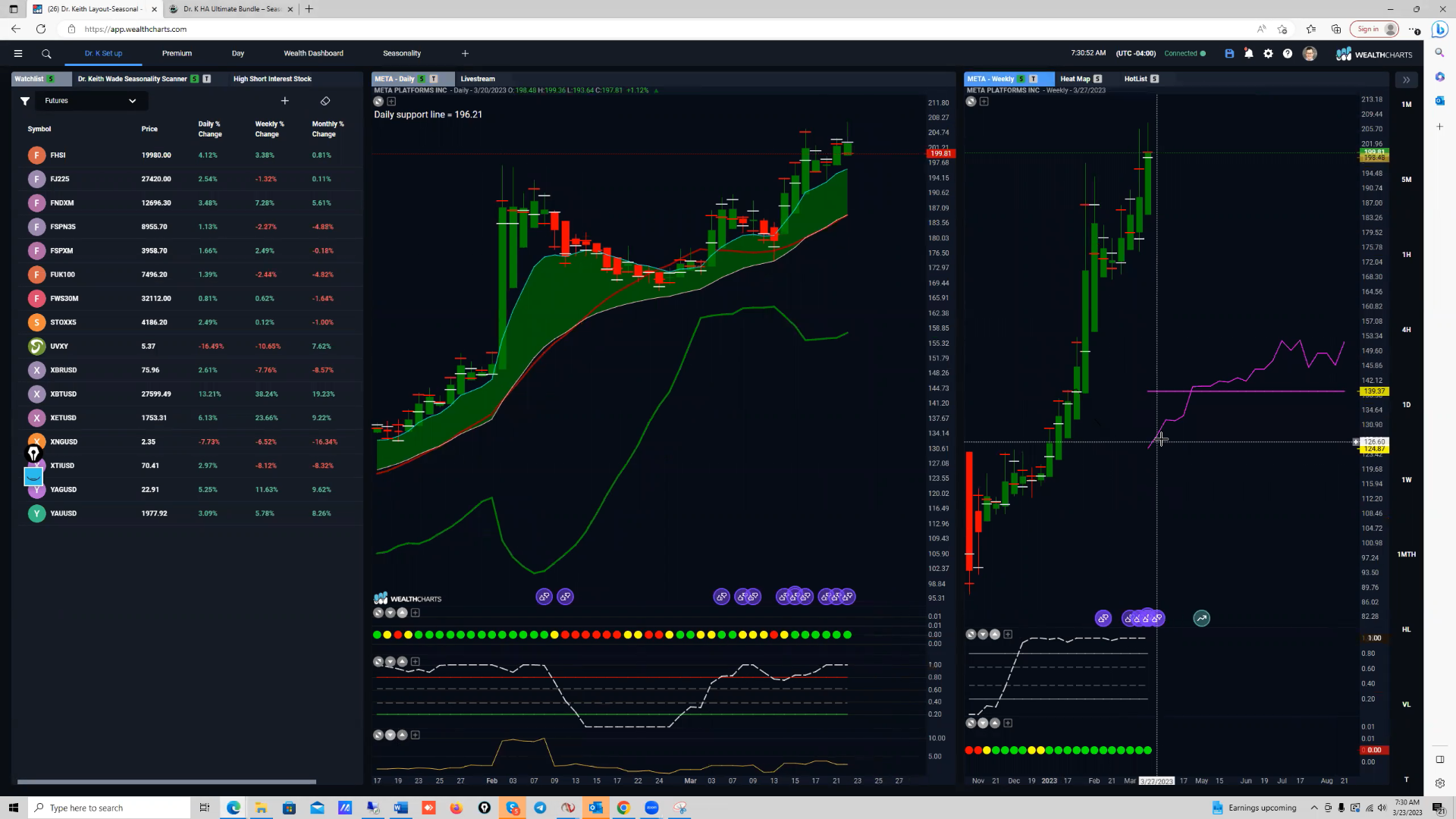Add a symbol to the watchlist

tap(285, 101)
